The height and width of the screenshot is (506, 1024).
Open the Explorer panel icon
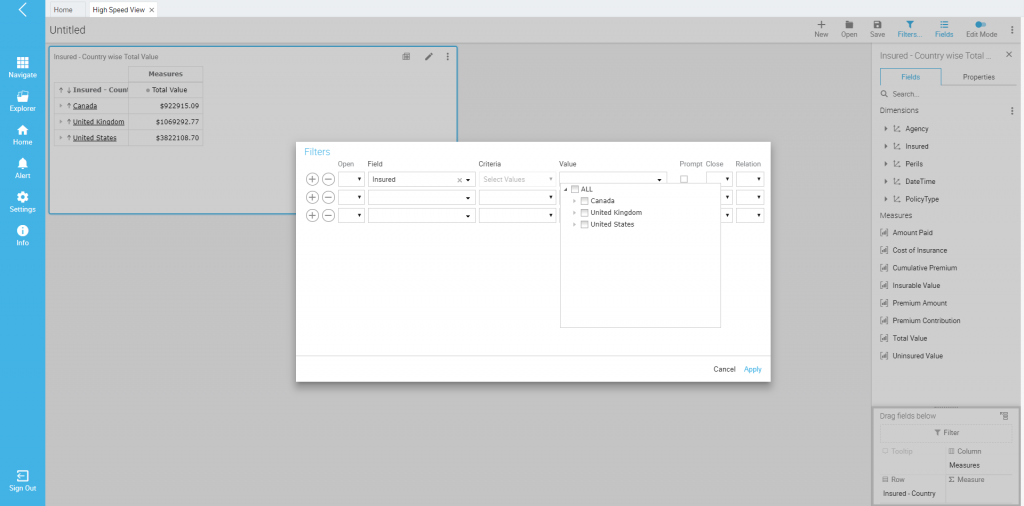pos(22,97)
